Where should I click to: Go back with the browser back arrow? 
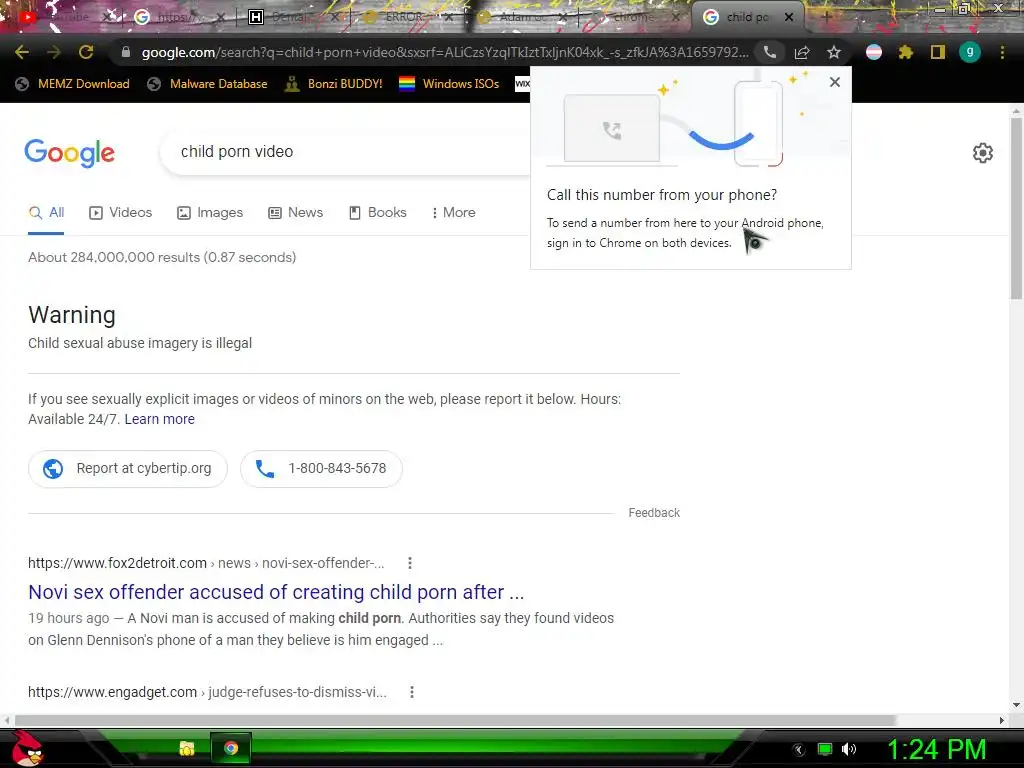(x=22, y=52)
